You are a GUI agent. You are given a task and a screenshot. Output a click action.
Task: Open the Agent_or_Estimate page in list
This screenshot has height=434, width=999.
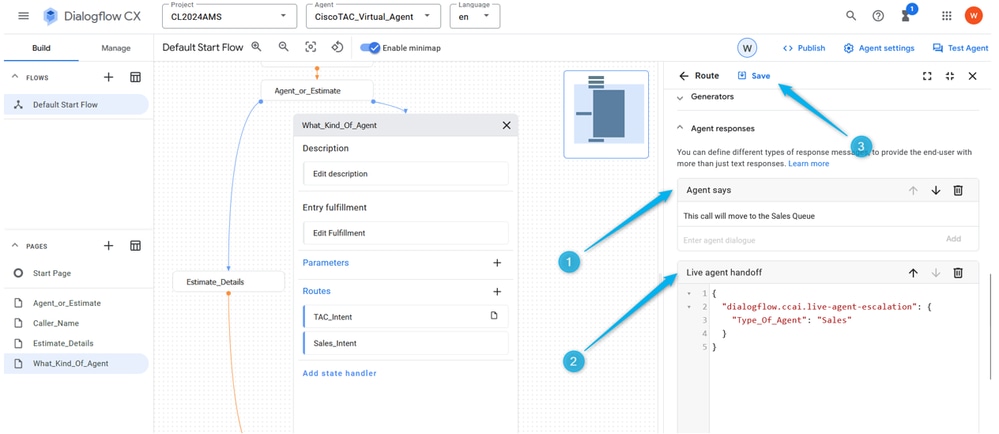(76, 303)
